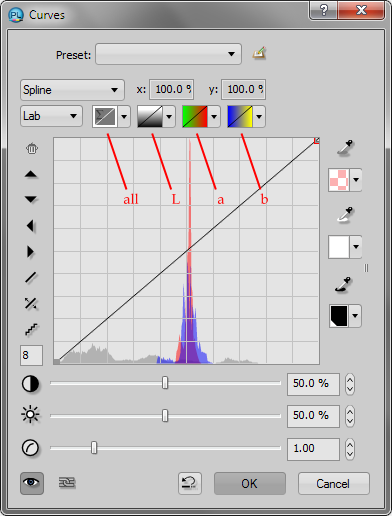Click the gamma curve circle icon
The height and width of the screenshot is (516, 392).
click(30, 448)
